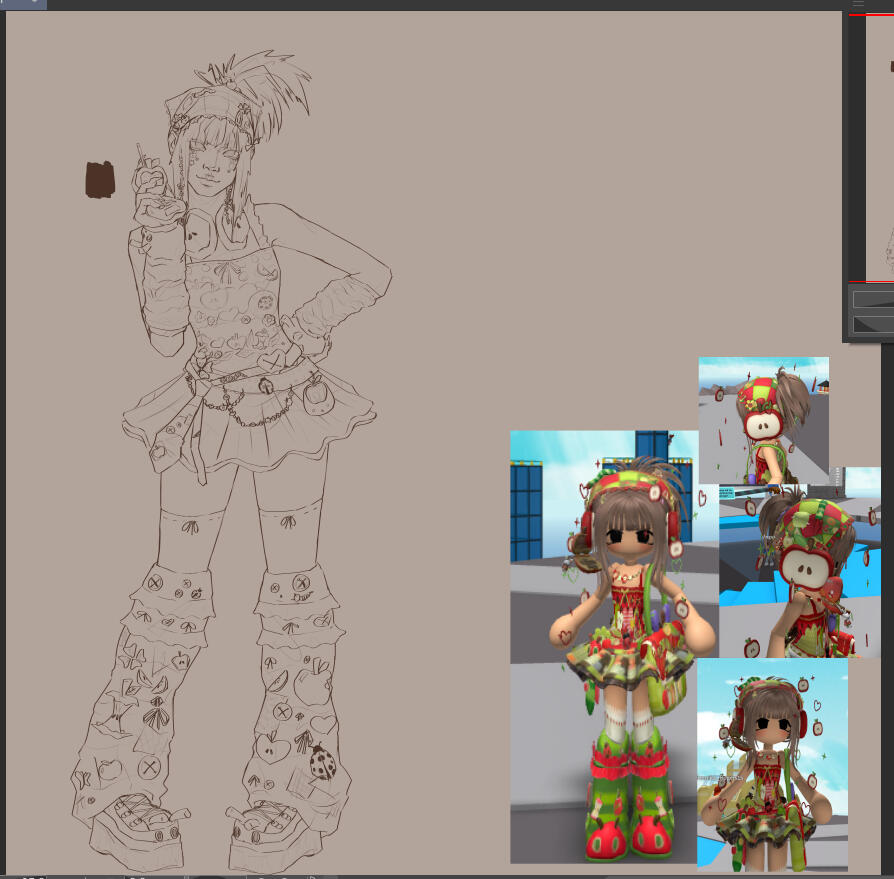
Task: Click the top back-view reference image
Action: [763, 420]
